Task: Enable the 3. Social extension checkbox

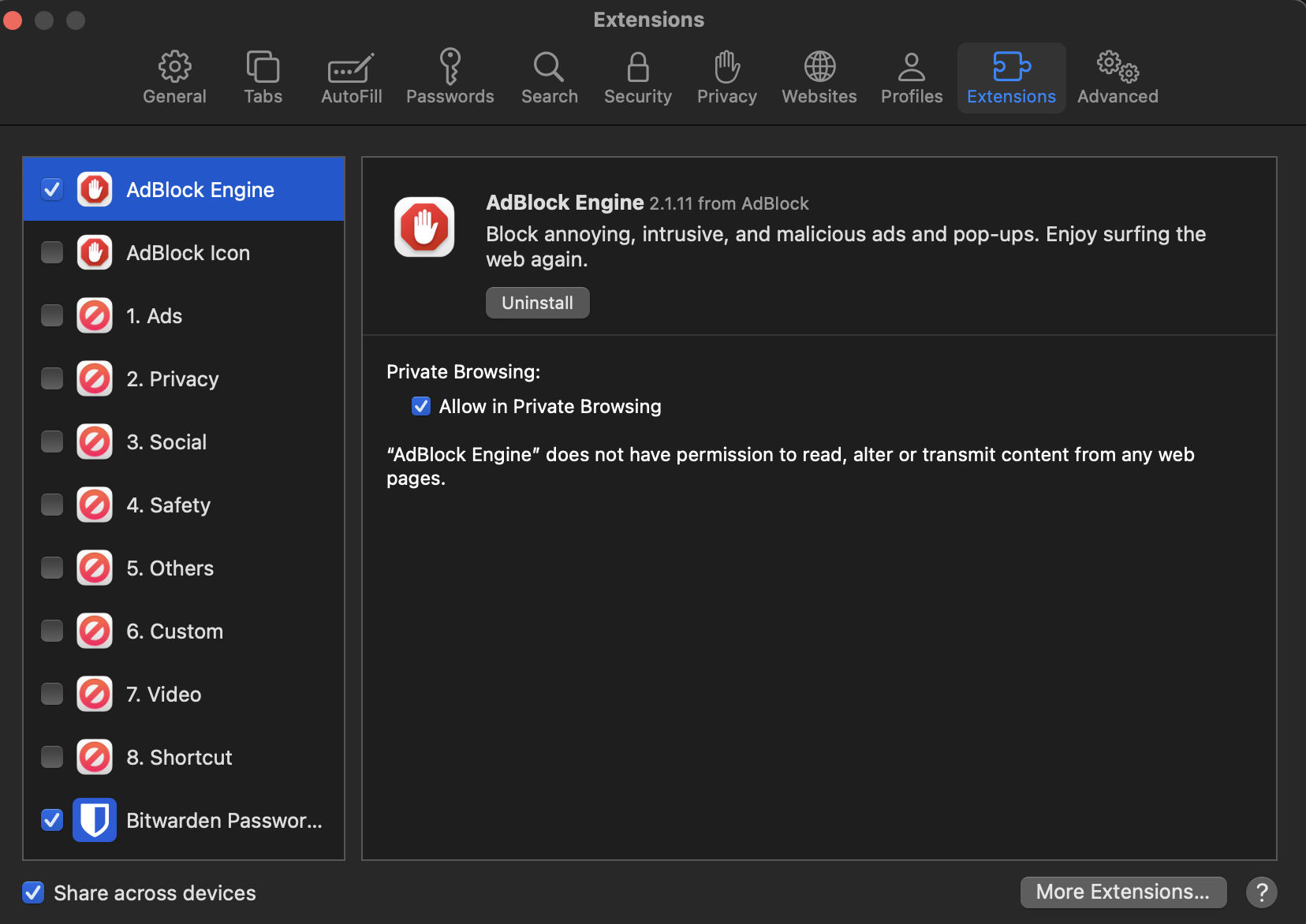Action: click(x=52, y=442)
